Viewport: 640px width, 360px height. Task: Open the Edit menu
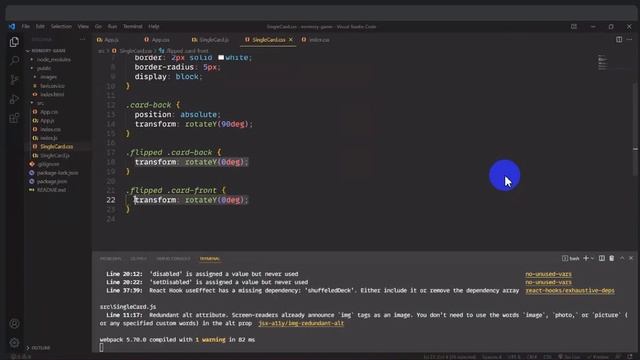40,27
